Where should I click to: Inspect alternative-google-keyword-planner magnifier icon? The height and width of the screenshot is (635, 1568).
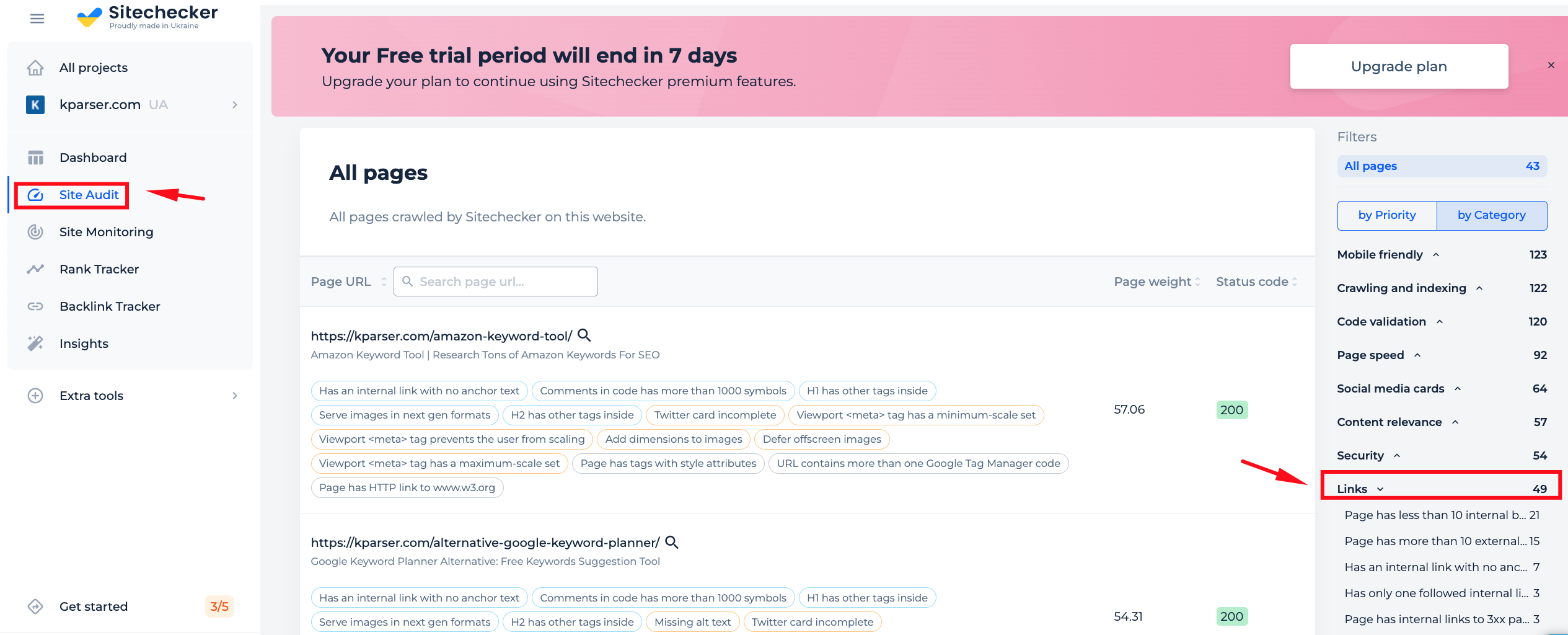(x=671, y=542)
